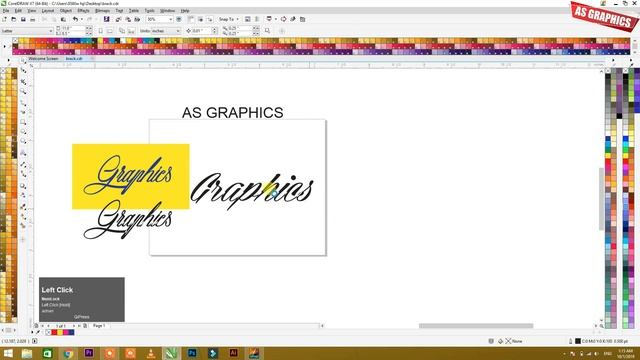Click the new document plus tab
The width and height of the screenshot is (640, 360).
click(93, 59)
